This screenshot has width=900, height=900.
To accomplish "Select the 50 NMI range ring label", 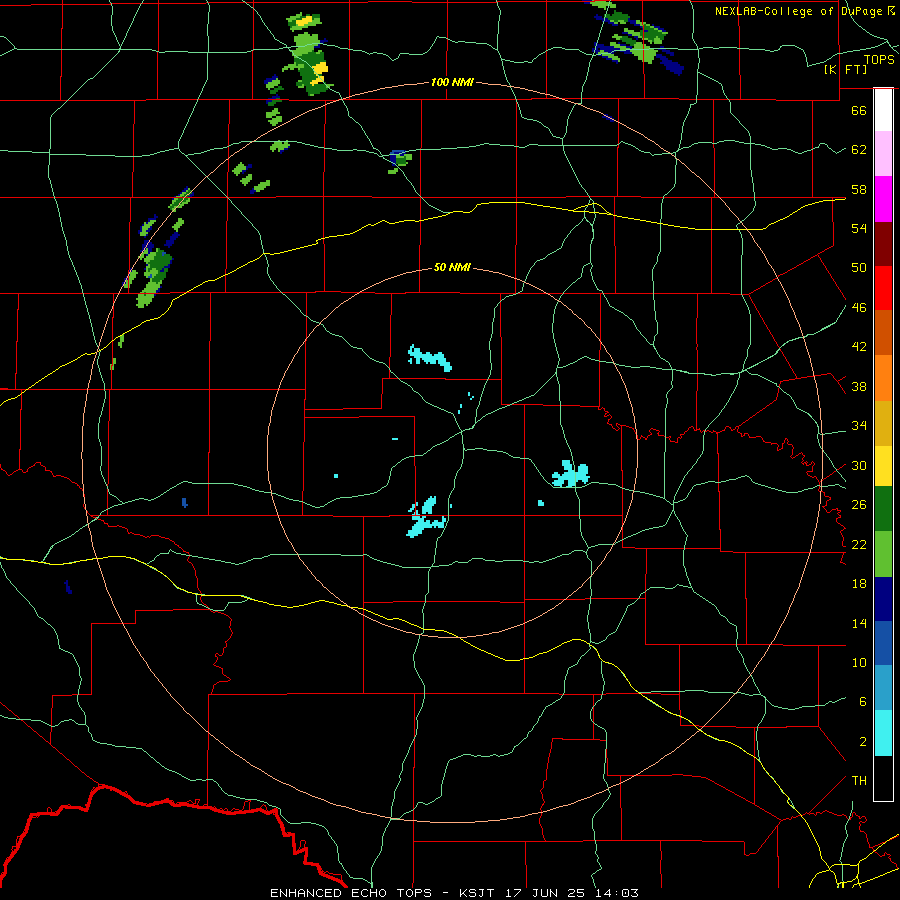I will point(452,267).
